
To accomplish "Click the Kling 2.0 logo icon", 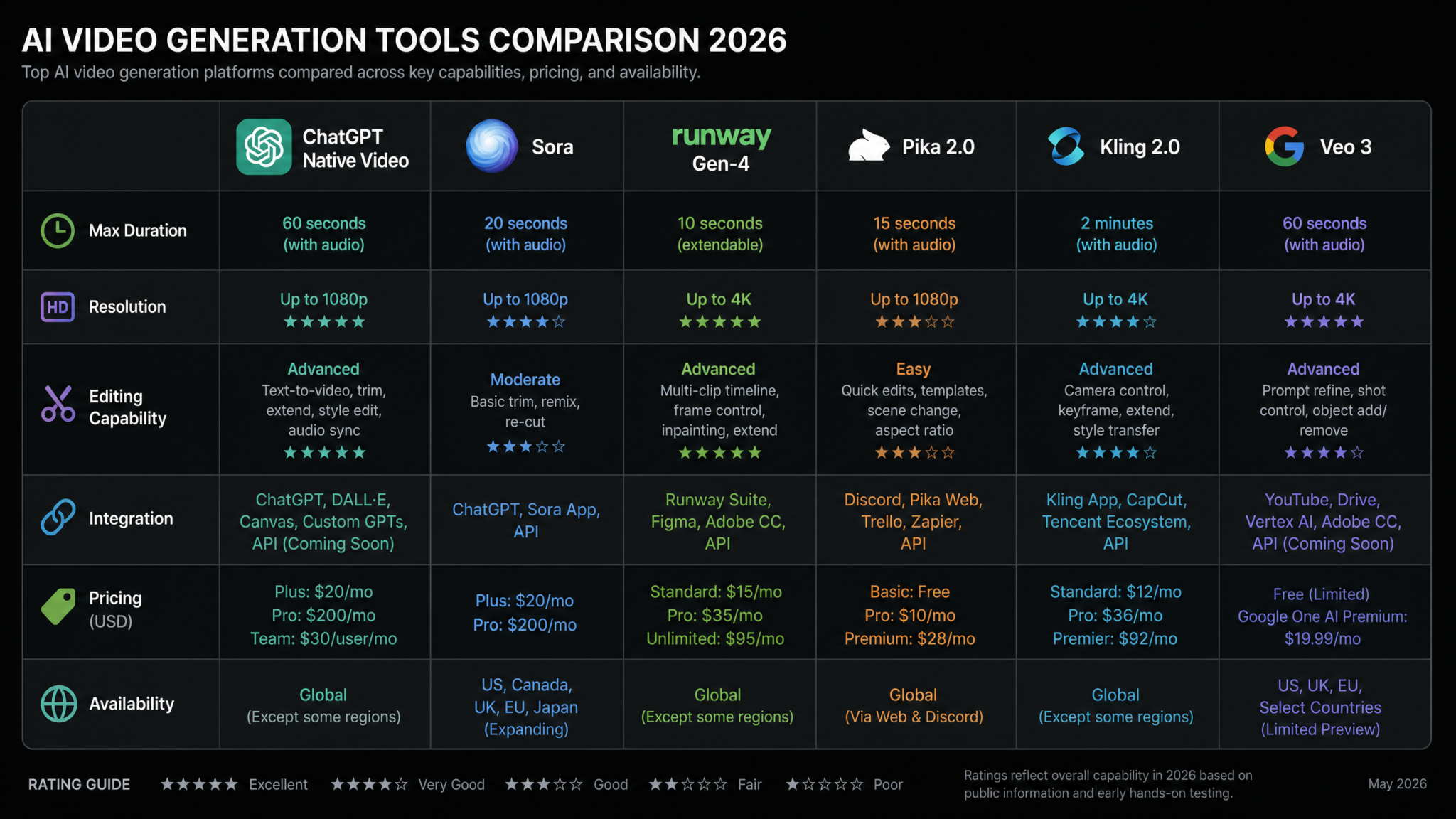I will point(1066,146).
